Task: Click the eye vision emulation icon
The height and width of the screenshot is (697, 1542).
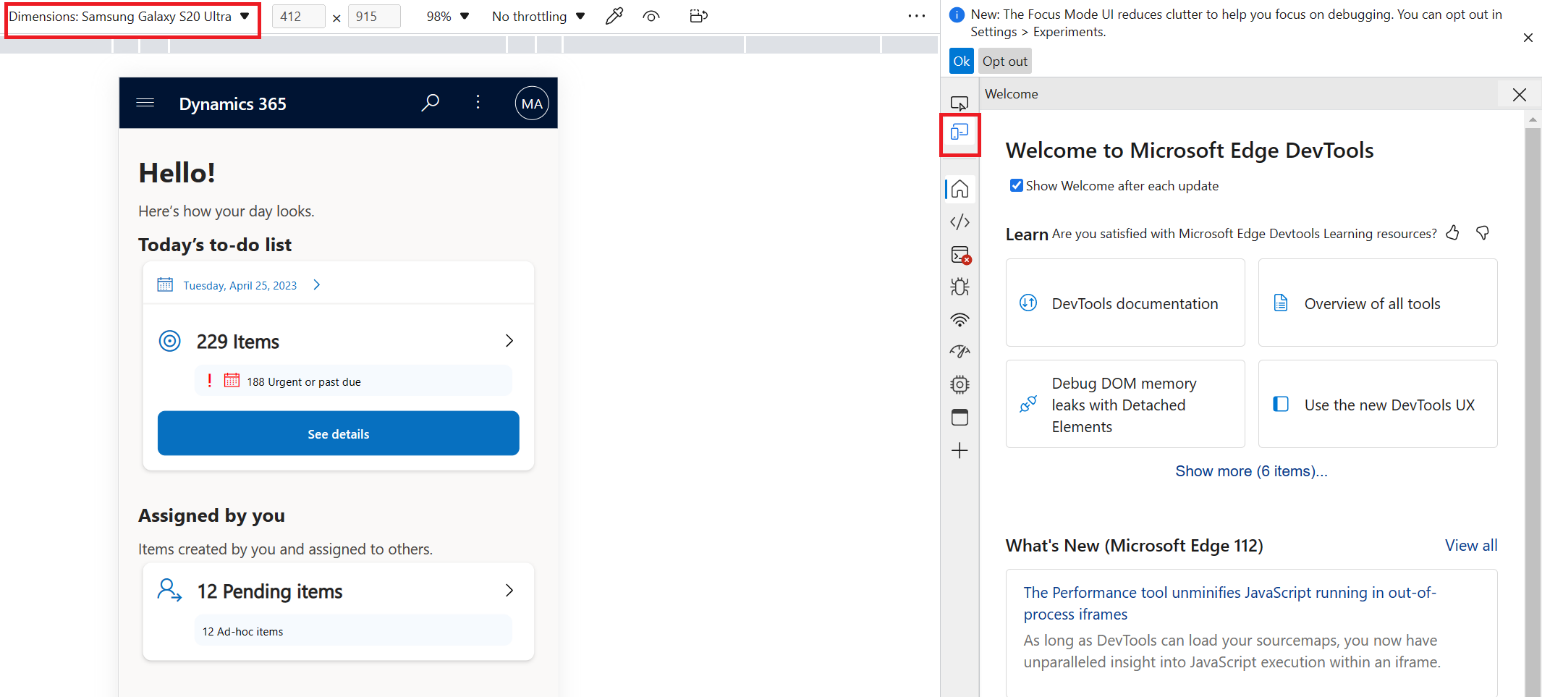Action: (x=651, y=16)
